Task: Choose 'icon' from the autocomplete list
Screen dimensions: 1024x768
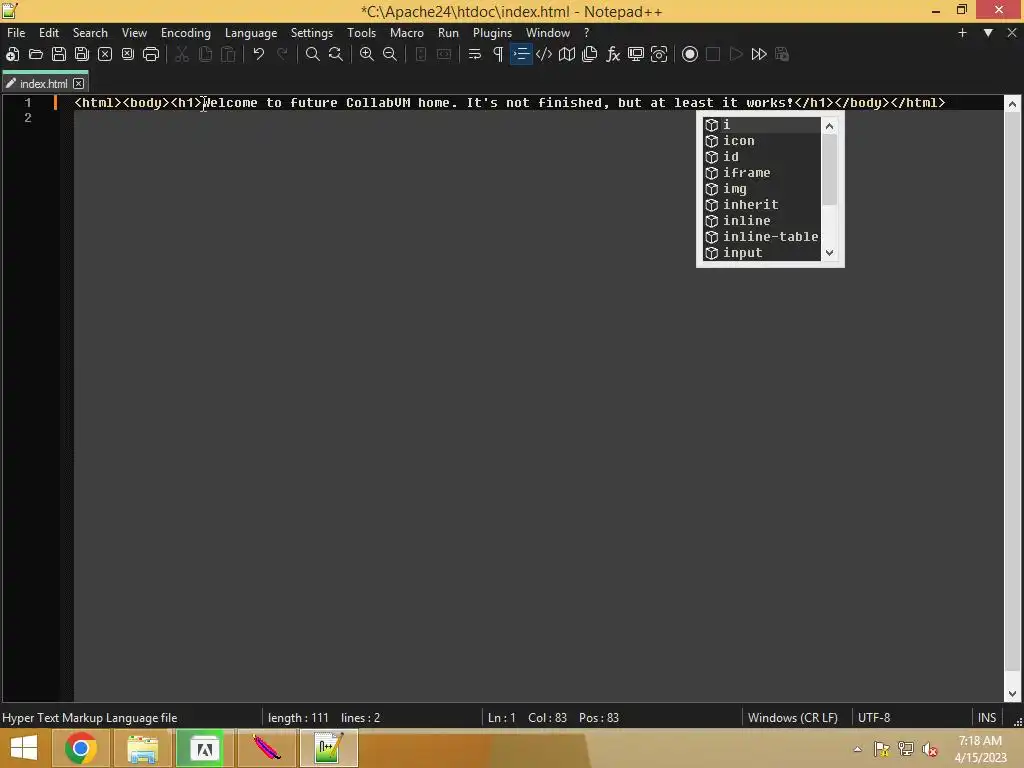Action: tap(761, 141)
